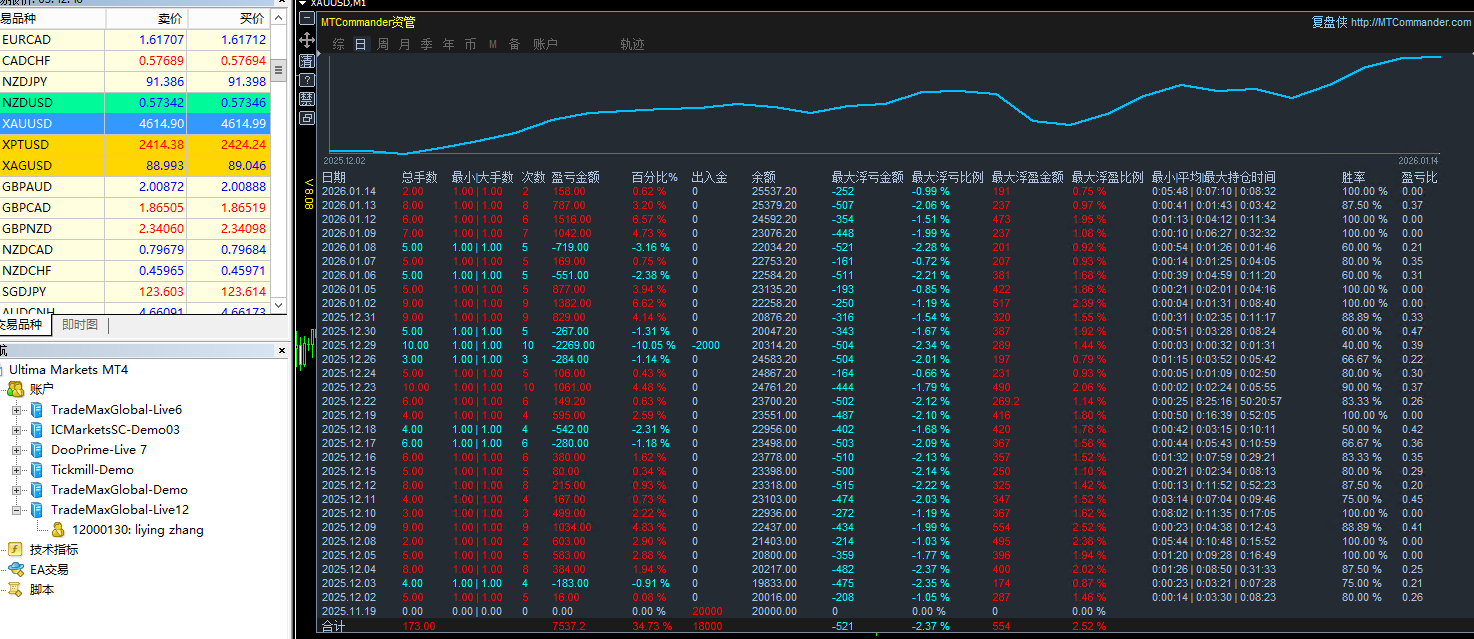Screen dimensions: 1474x639
Task: Click the 清 clear icon in side strip
Action: tap(307, 60)
